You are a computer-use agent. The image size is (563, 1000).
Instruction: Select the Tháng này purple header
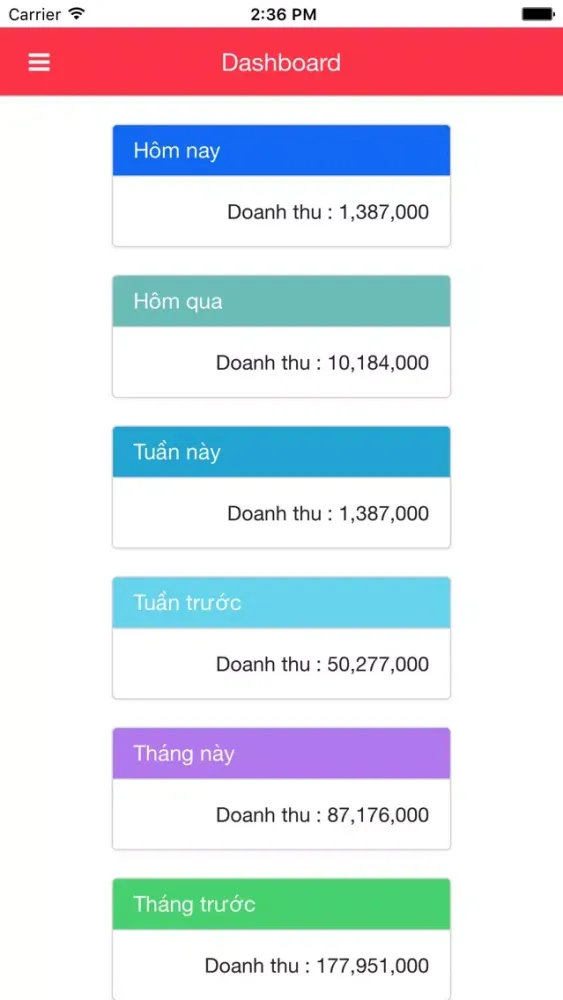pyautogui.click(x=281, y=753)
